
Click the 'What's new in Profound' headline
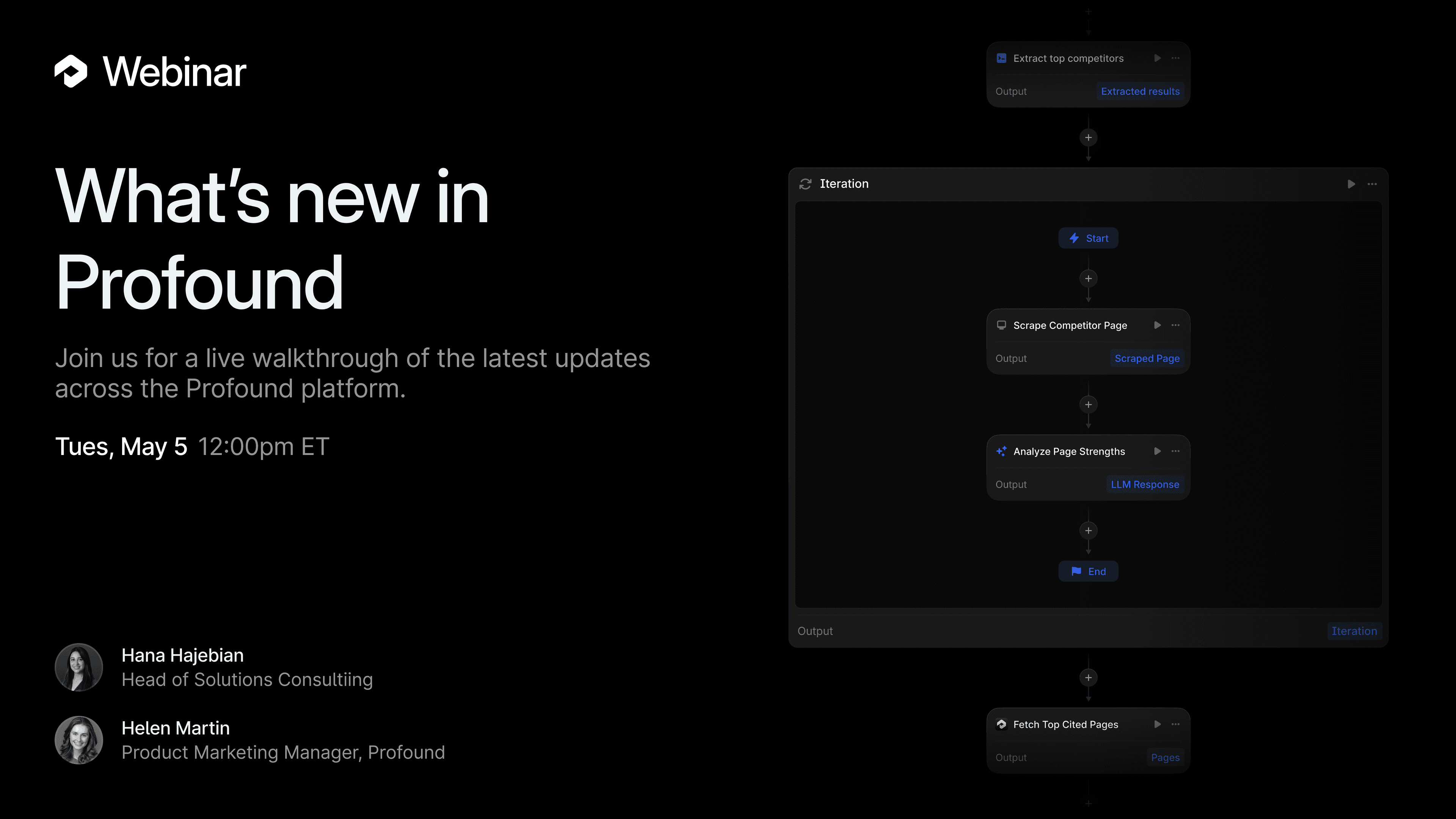272,239
